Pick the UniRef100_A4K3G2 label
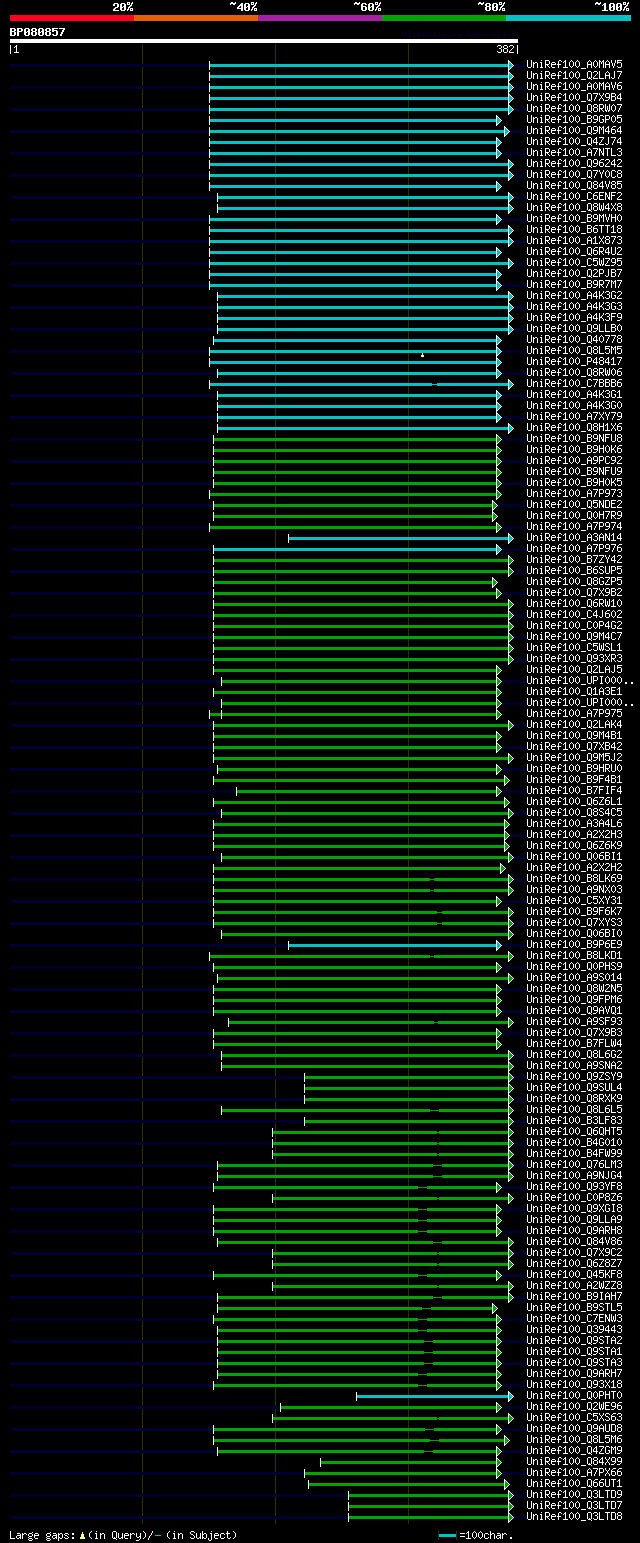The width and height of the screenshot is (640, 1543). tap(574, 295)
